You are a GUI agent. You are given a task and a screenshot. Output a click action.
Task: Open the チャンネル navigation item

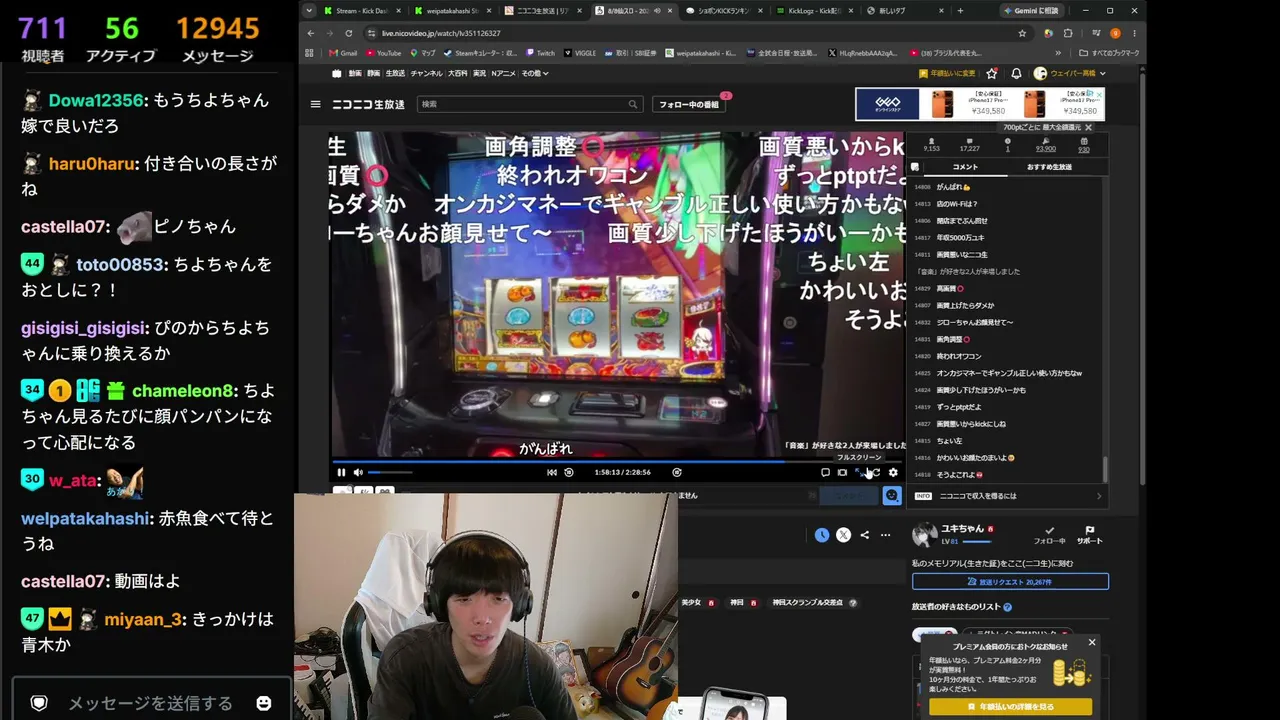tap(426, 73)
